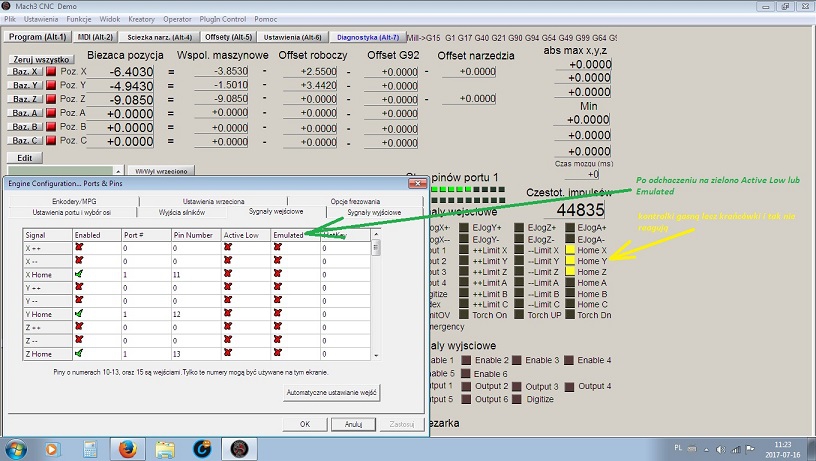Open the Pomoc menu
Image resolution: width=816 pixels, height=461 pixels.
(265, 19)
